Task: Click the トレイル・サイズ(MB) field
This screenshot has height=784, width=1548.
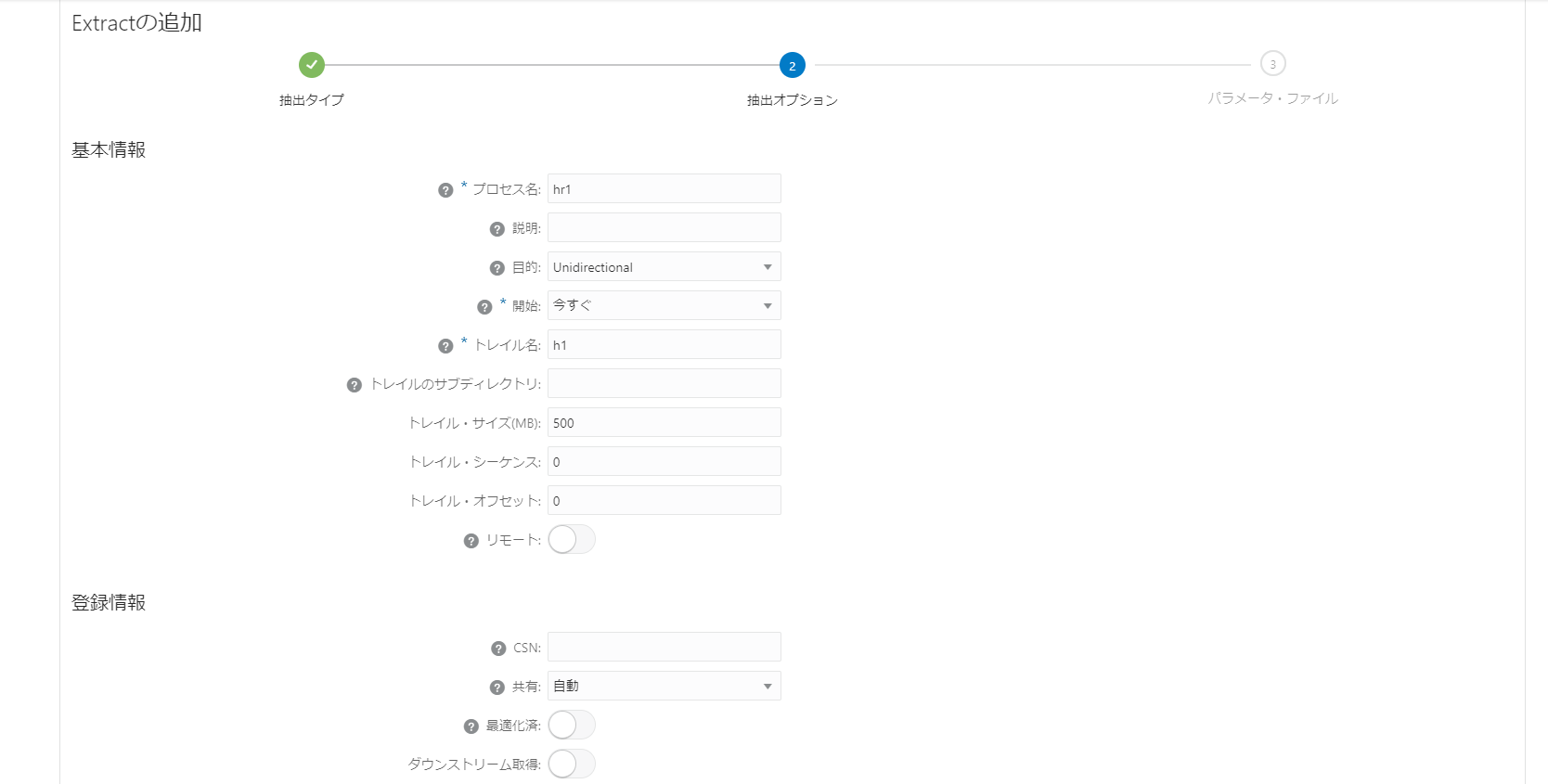Action: (x=664, y=423)
